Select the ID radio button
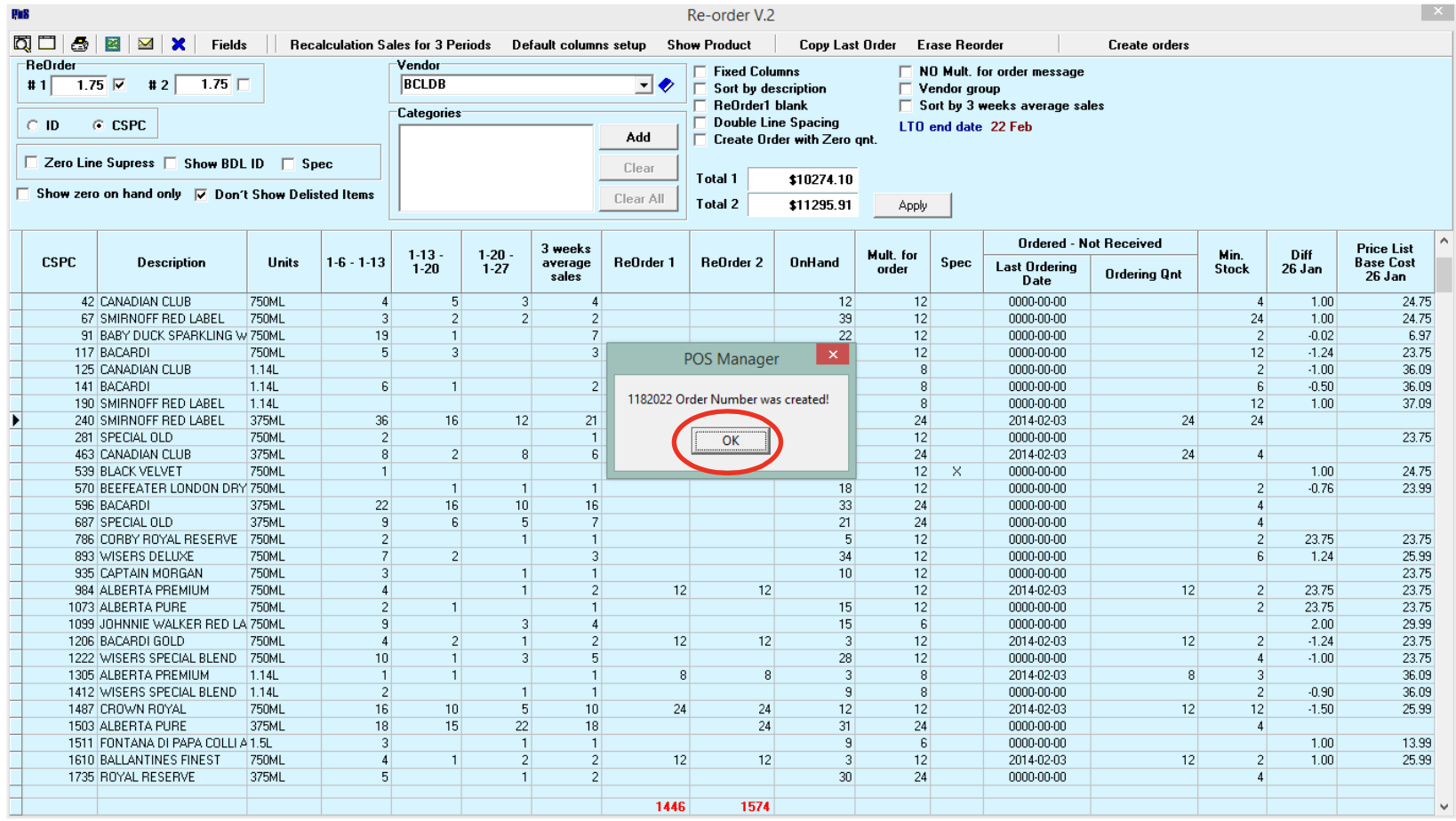The image size is (1456, 821). coord(33,125)
